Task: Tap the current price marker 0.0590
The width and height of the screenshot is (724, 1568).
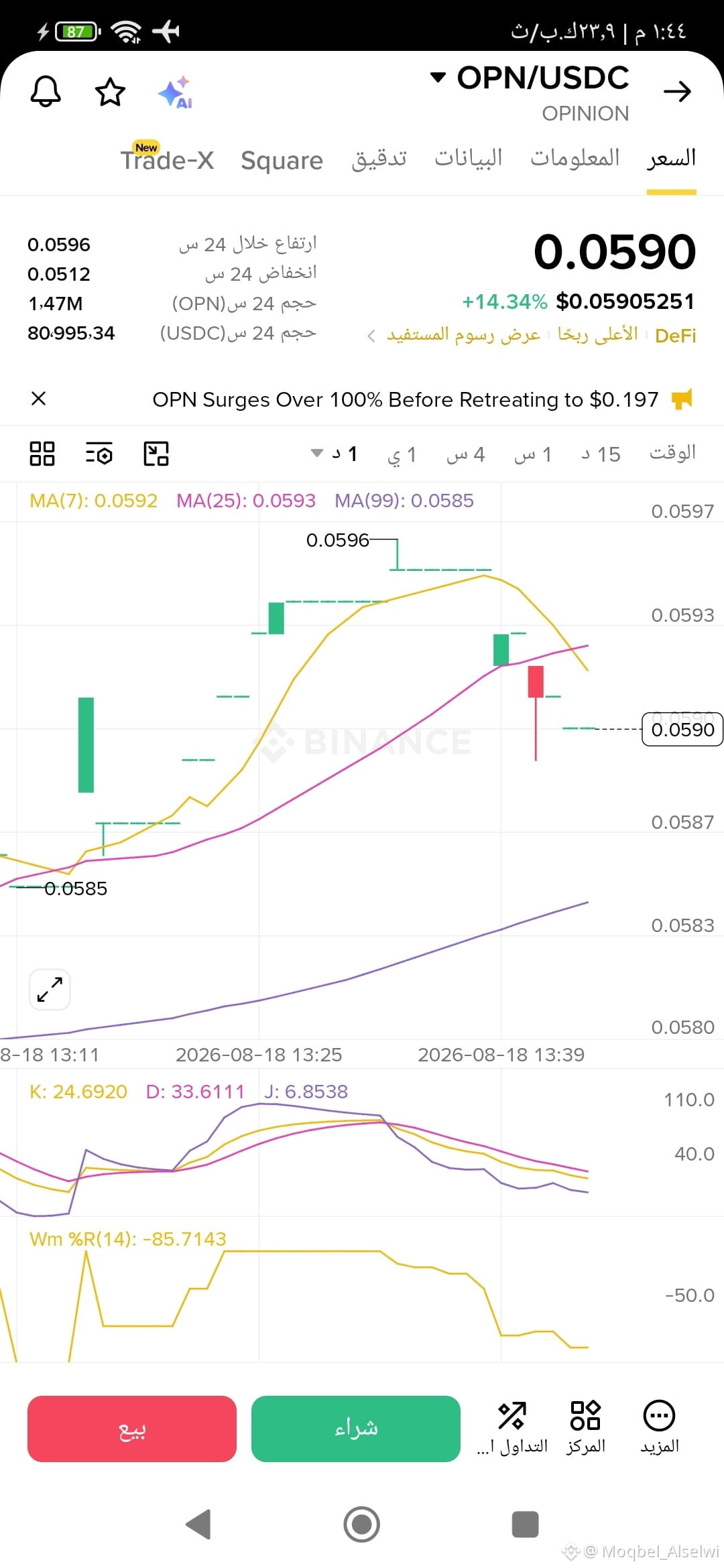Action: click(682, 729)
